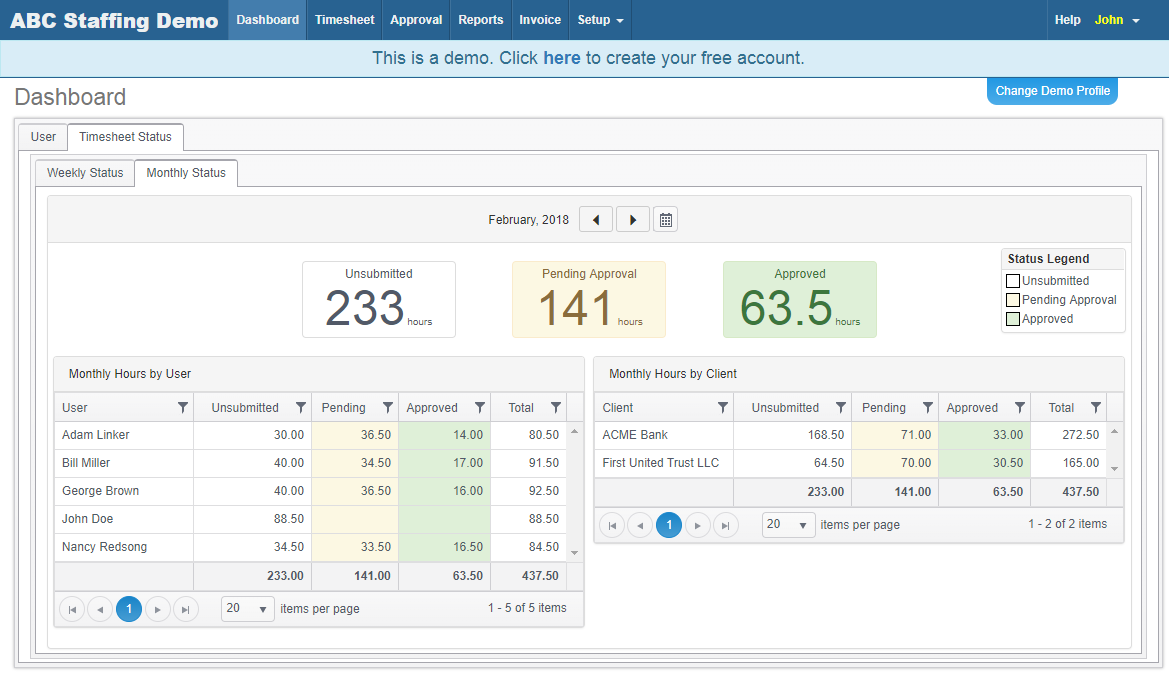1169x675 pixels.
Task: Go to next month arrow button
Action: pos(633,220)
